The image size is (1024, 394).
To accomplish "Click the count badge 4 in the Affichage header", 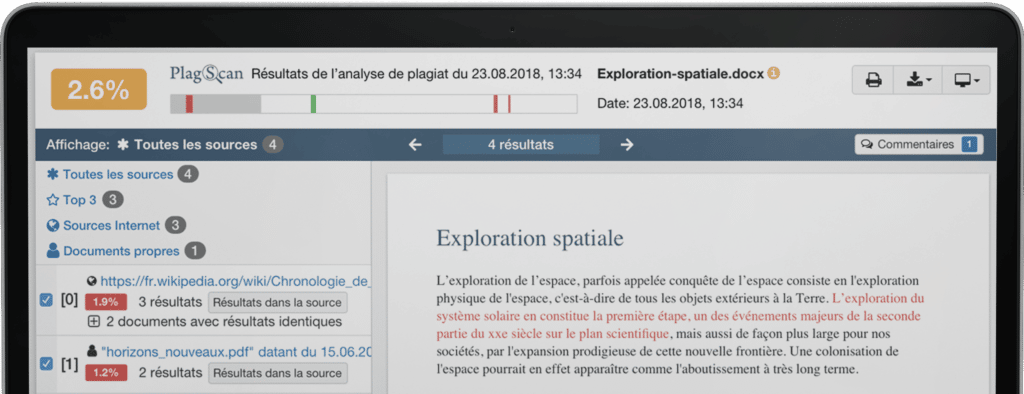I will pyautogui.click(x=273, y=144).
